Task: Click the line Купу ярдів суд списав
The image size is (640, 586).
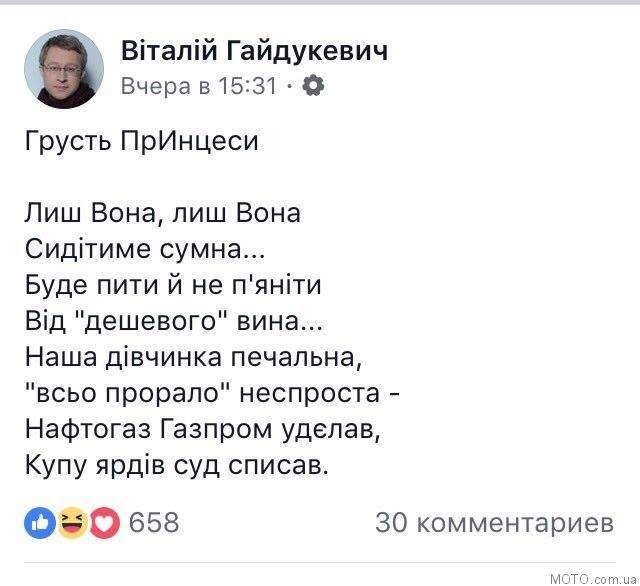Action: pyautogui.click(x=177, y=466)
